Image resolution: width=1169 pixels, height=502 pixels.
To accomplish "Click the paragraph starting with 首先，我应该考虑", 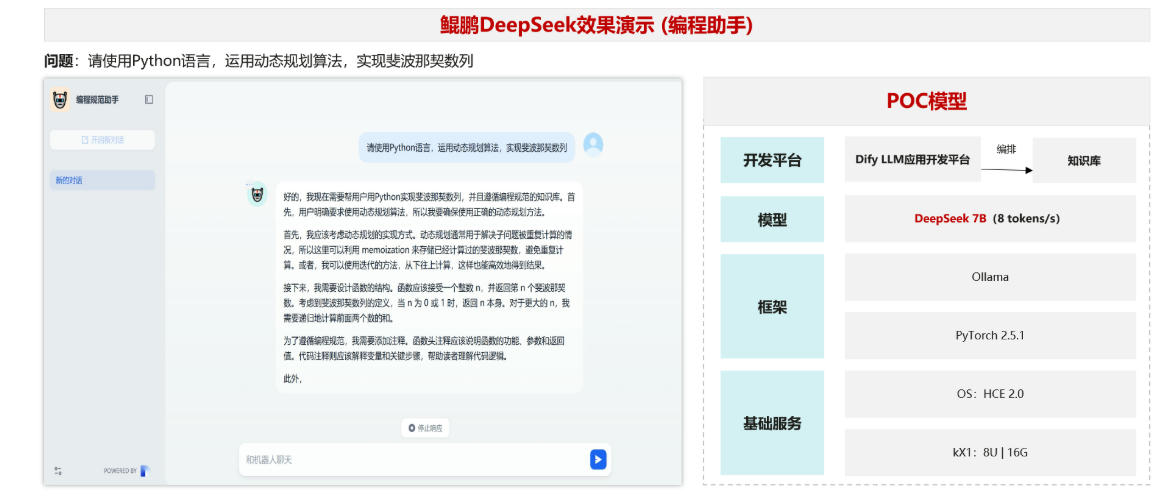I will [429, 249].
